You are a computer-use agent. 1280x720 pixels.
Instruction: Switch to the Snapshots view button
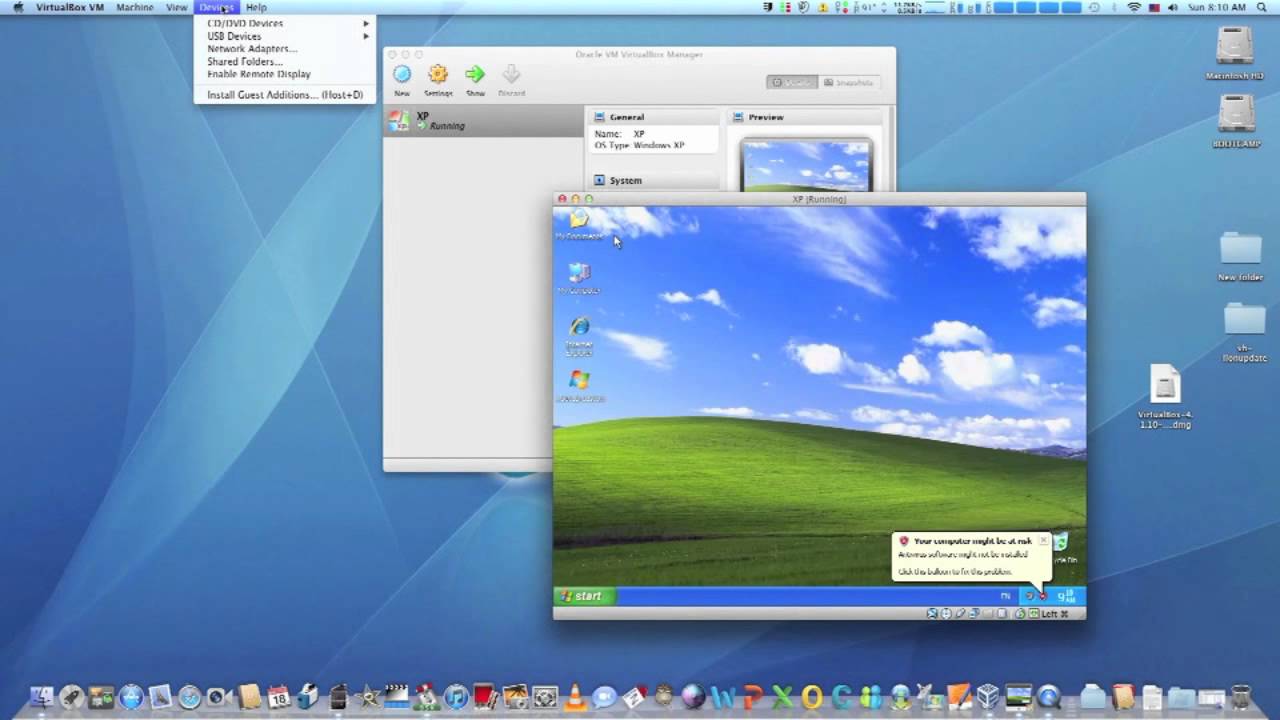tap(848, 82)
